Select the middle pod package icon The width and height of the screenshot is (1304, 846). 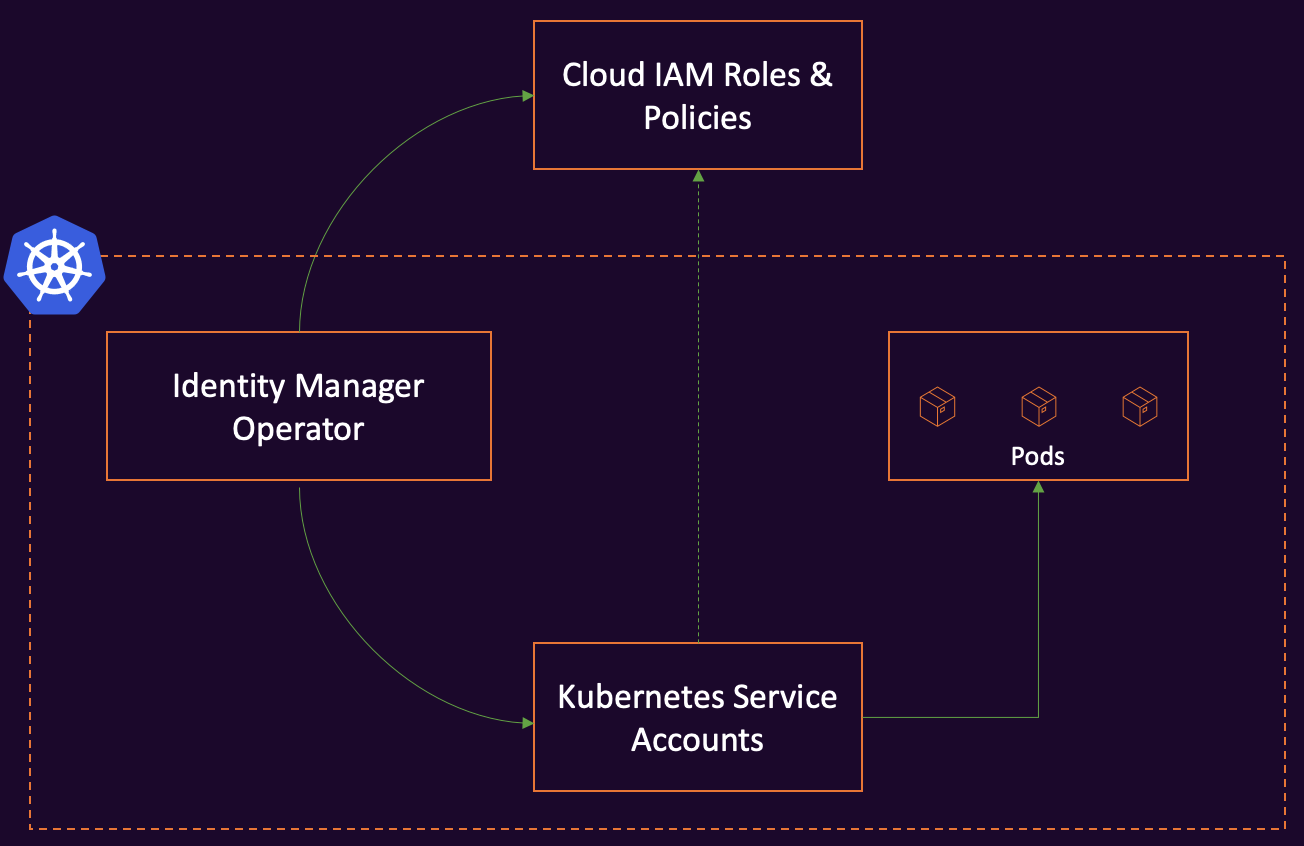[1038, 407]
